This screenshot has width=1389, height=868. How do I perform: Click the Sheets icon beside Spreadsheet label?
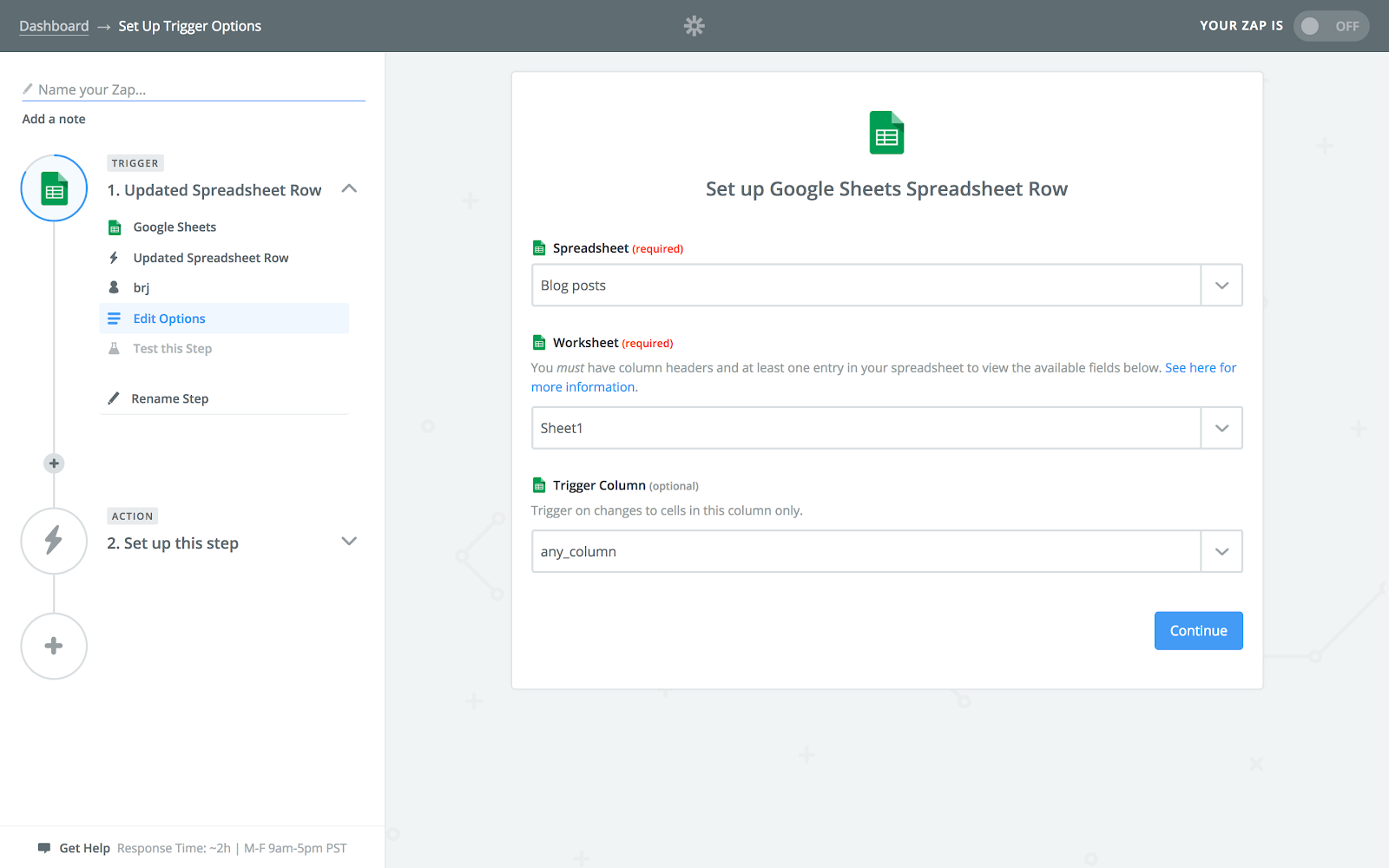(x=539, y=248)
